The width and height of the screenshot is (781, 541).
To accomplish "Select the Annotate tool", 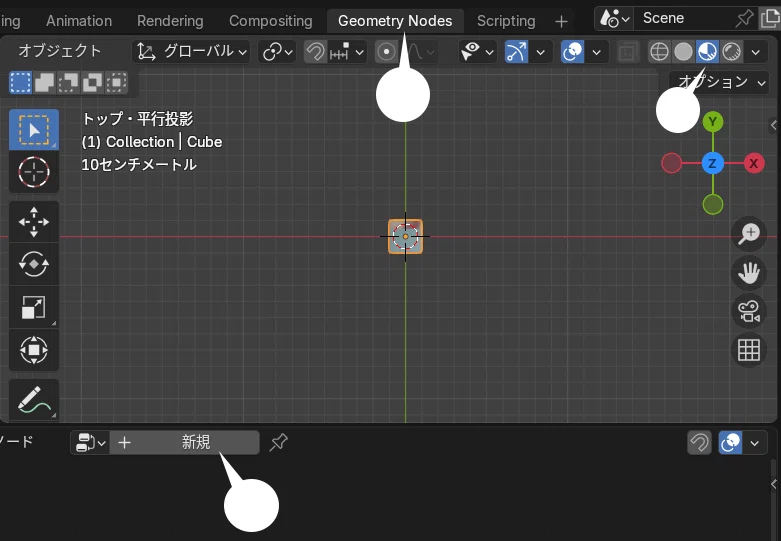I will [x=34, y=400].
